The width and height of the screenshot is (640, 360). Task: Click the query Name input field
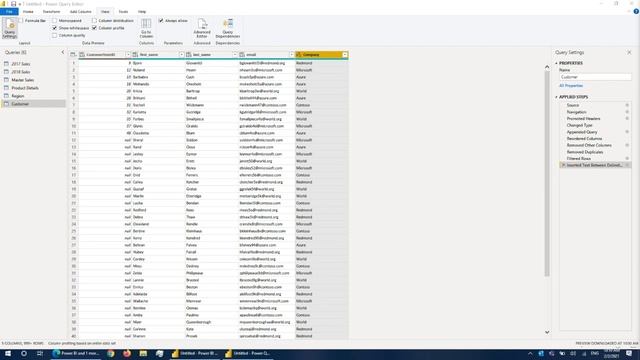(x=595, y=77)
